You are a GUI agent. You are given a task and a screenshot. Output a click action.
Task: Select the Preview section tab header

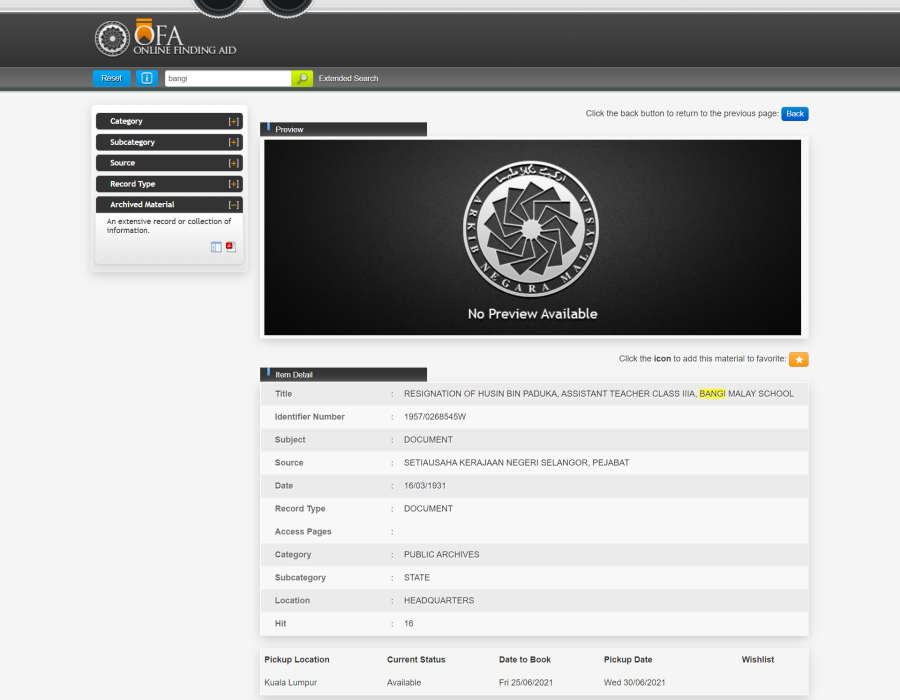click(x=343, y=130)
